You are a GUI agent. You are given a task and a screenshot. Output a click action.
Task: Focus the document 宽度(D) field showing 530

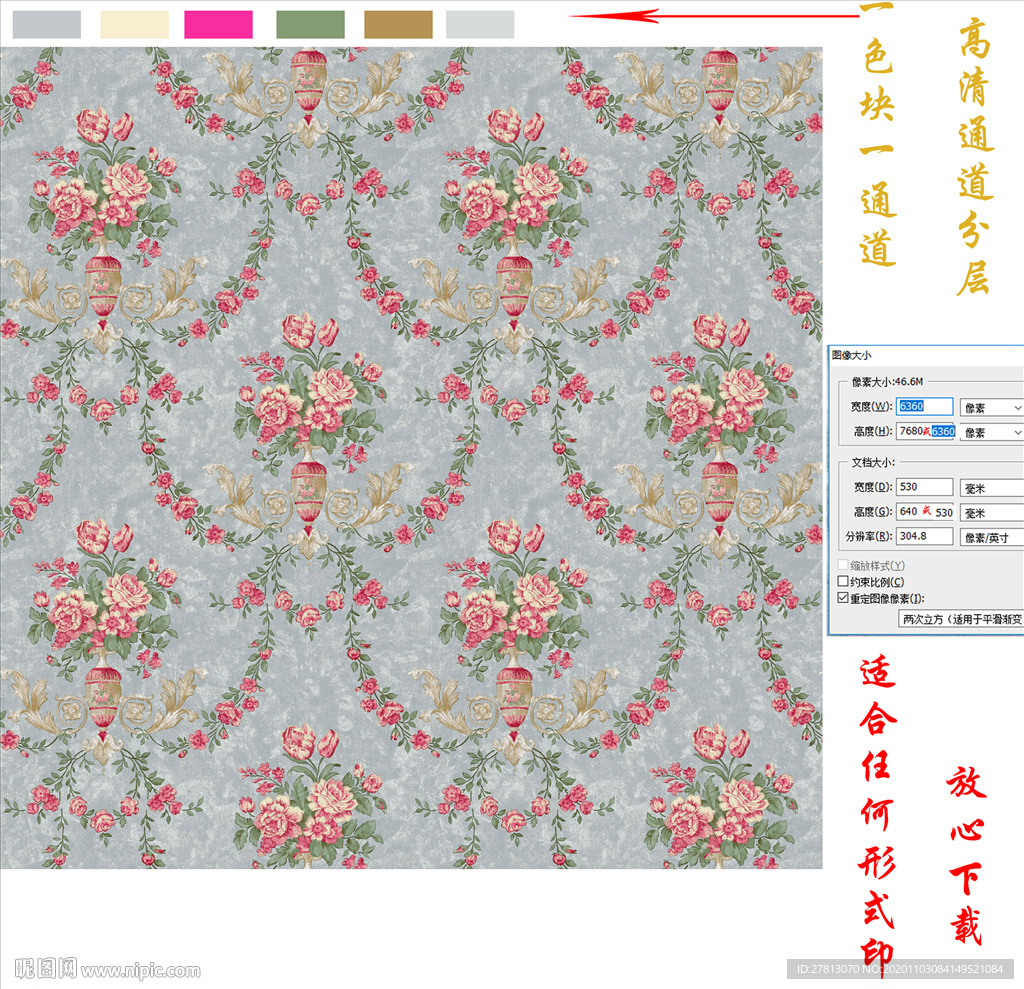[x=924, y=487]
